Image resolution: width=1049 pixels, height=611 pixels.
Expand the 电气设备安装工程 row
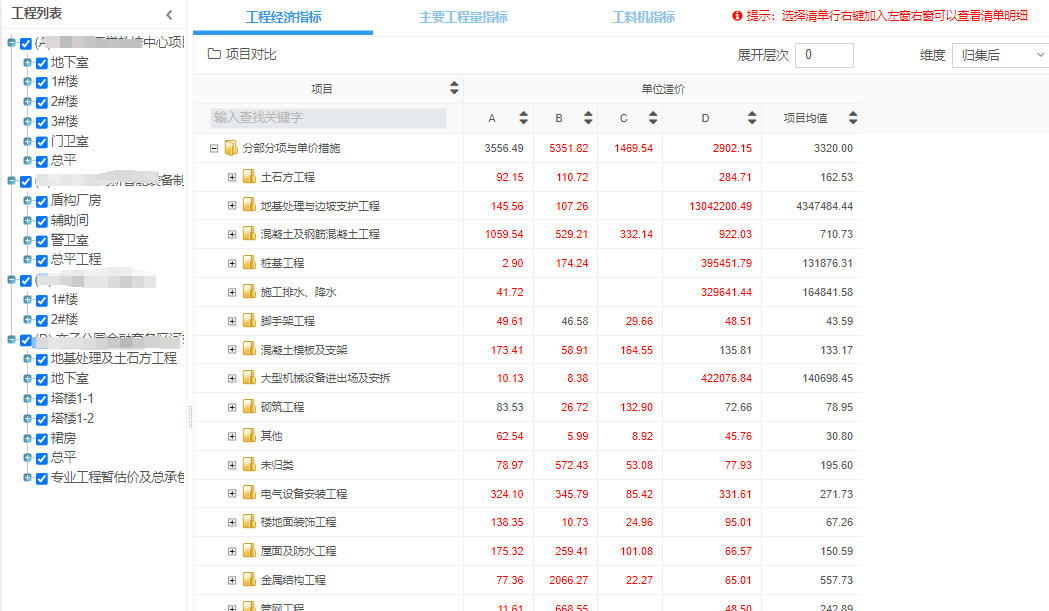(231, 493)
